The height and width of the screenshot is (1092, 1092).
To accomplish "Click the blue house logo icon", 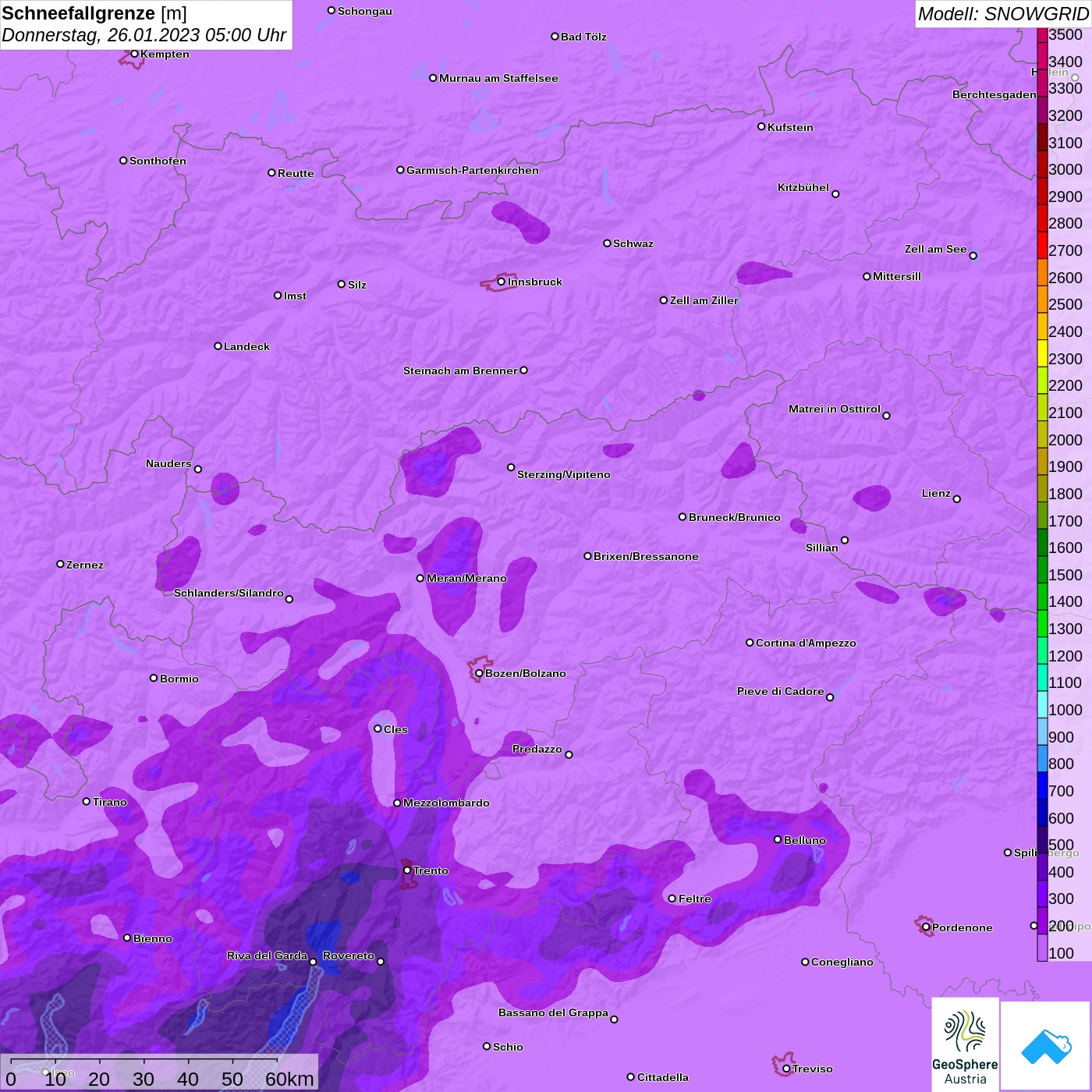I will (x=1046, y=1045).
